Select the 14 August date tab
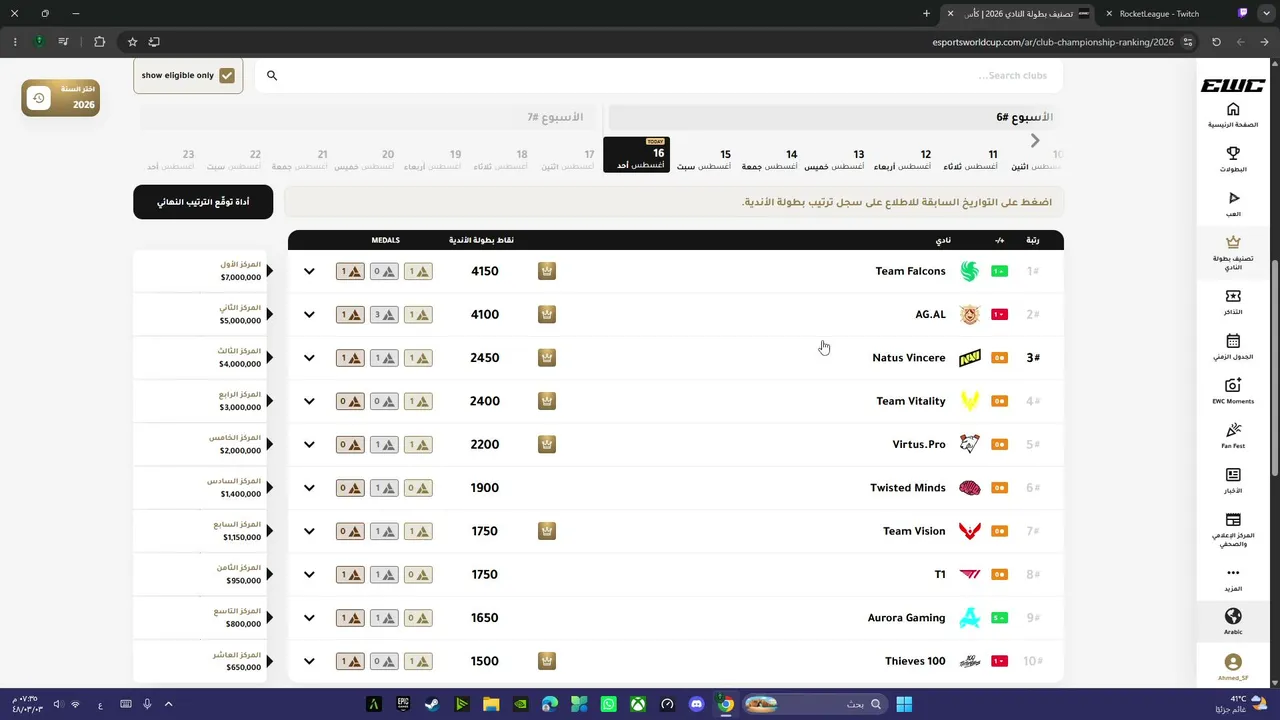Image resolution: width=1280 pixels, height=720 pixels. [x=770, y=159]
